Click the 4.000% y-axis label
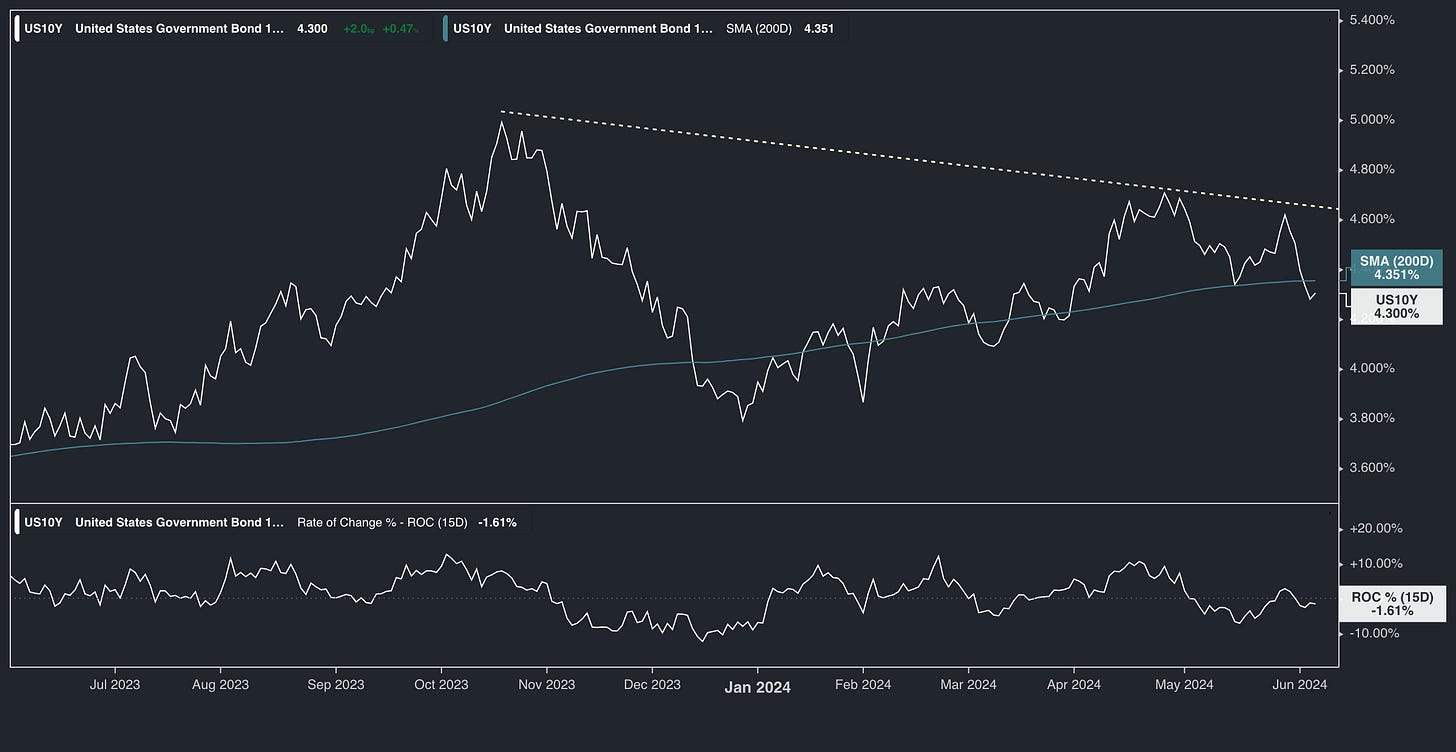 click(x=1372, y=368)
